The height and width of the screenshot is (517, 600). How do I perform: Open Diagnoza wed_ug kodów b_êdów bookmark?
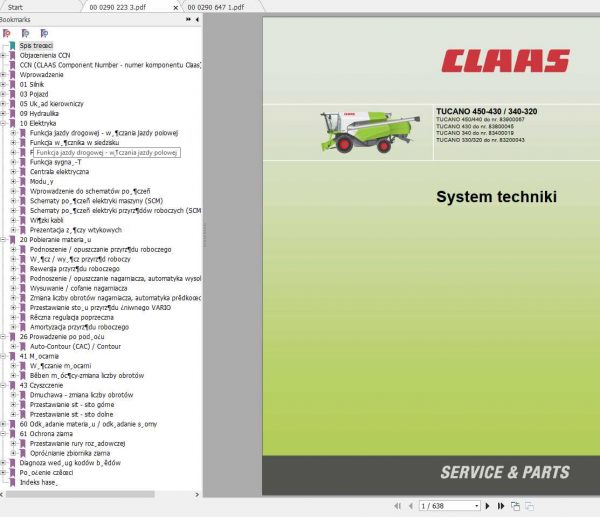70,463
